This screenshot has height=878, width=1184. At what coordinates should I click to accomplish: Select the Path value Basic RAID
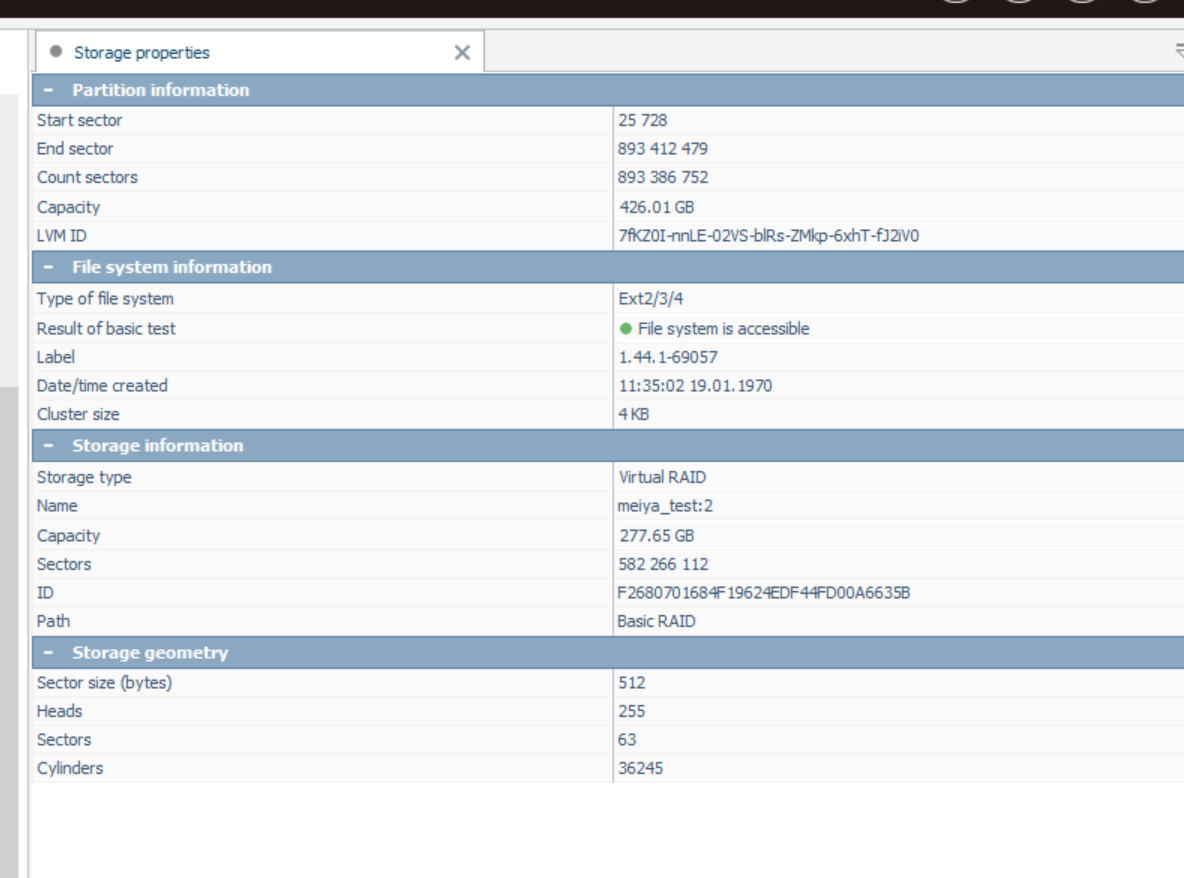click(x=656, y=621)
